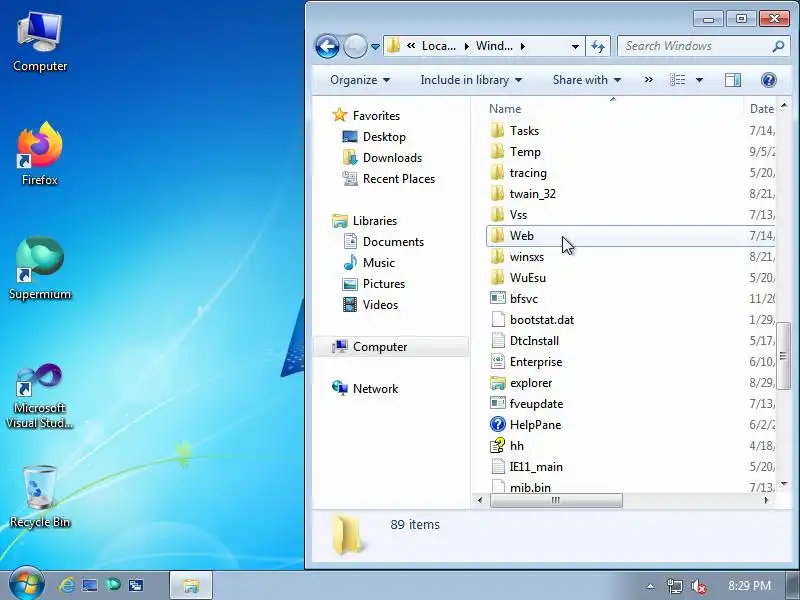Select the IE11_main file
The height and width of the screenshot is (600, 800).
pos(536,466)
